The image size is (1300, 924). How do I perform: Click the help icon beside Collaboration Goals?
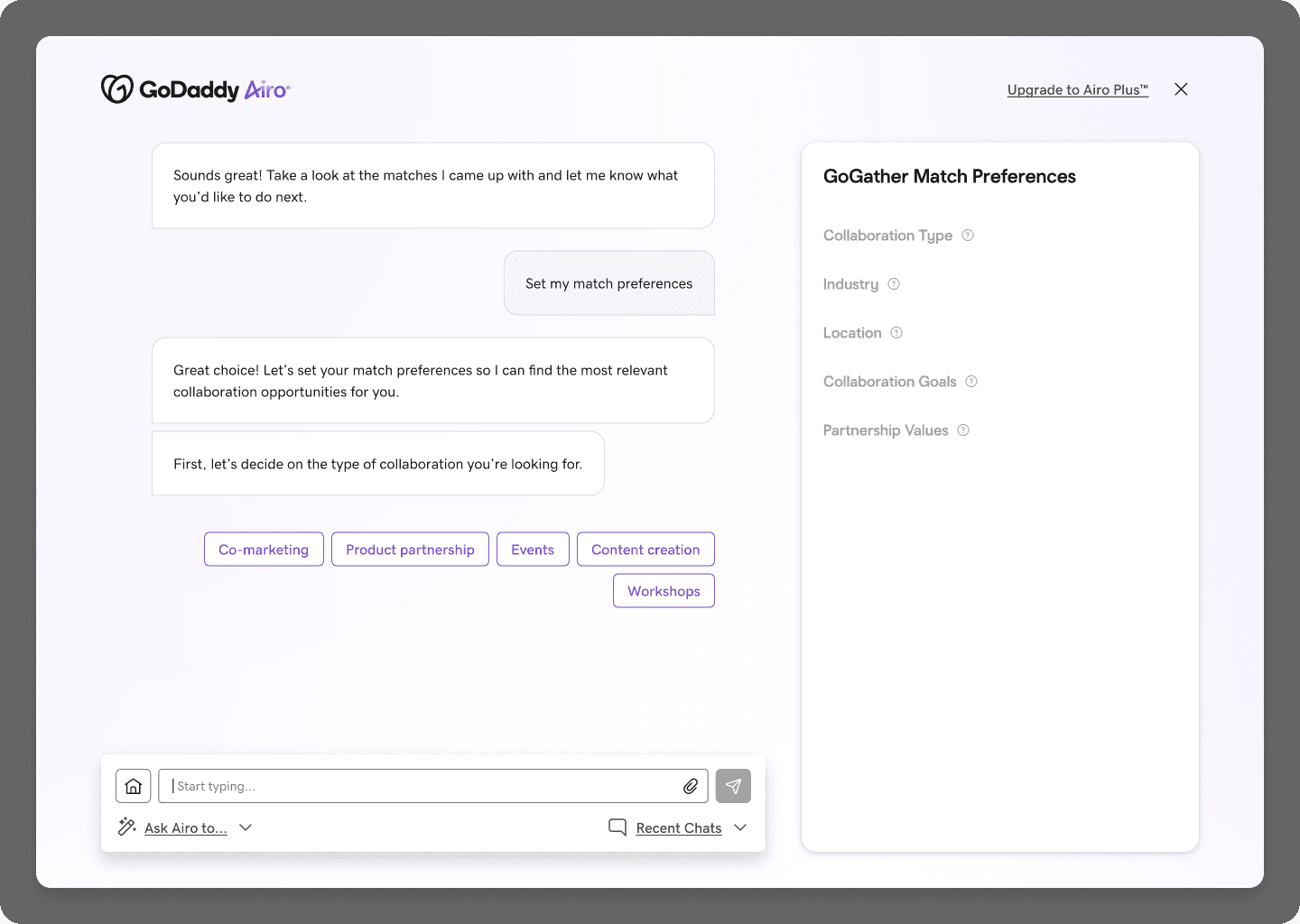(971, 382)
